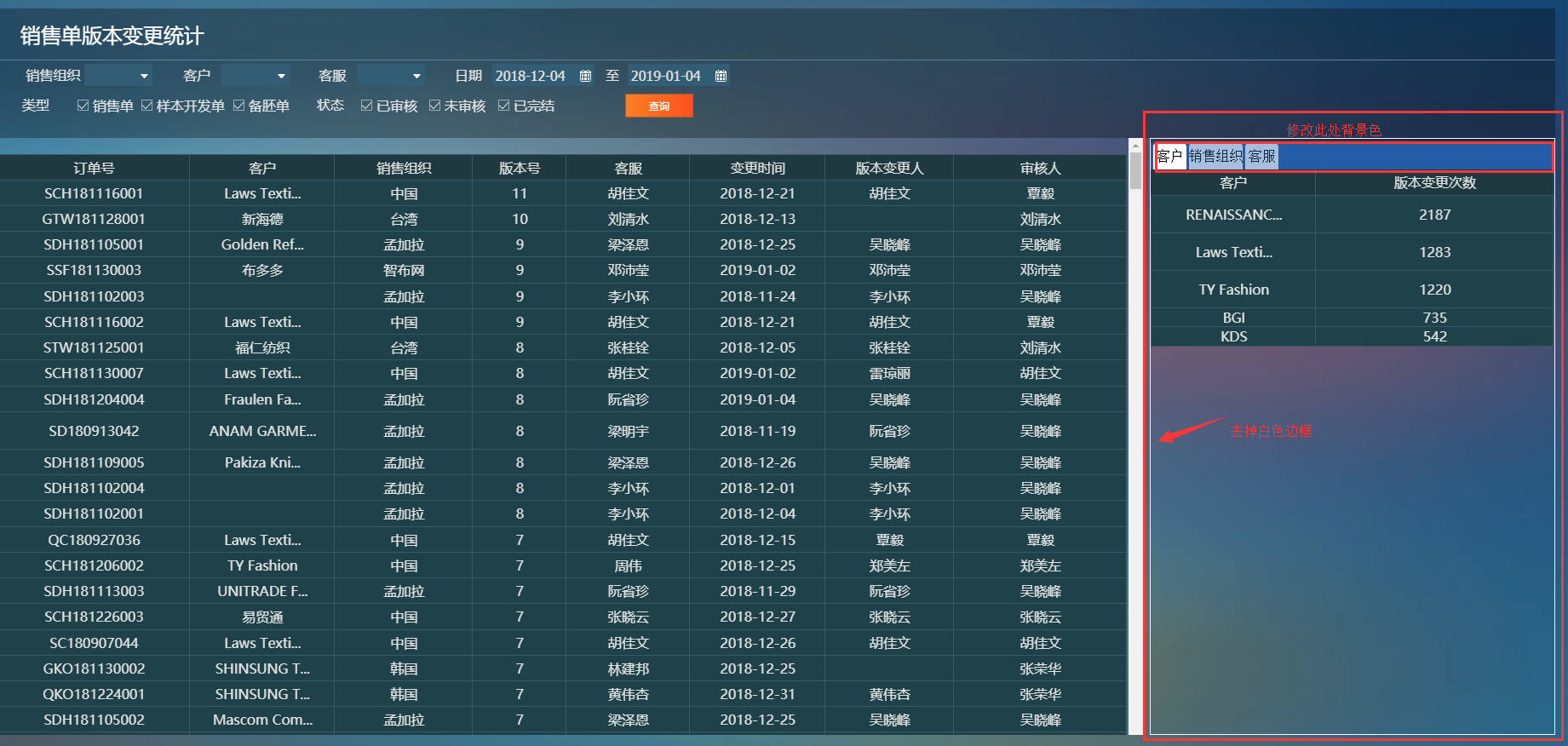Select order number SDH181109005

pyautogui.click(x=94, y=462)
